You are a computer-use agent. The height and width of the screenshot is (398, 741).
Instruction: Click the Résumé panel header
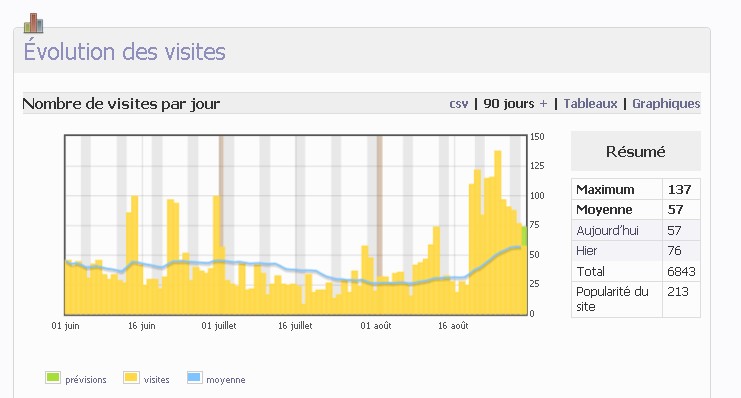636,151
